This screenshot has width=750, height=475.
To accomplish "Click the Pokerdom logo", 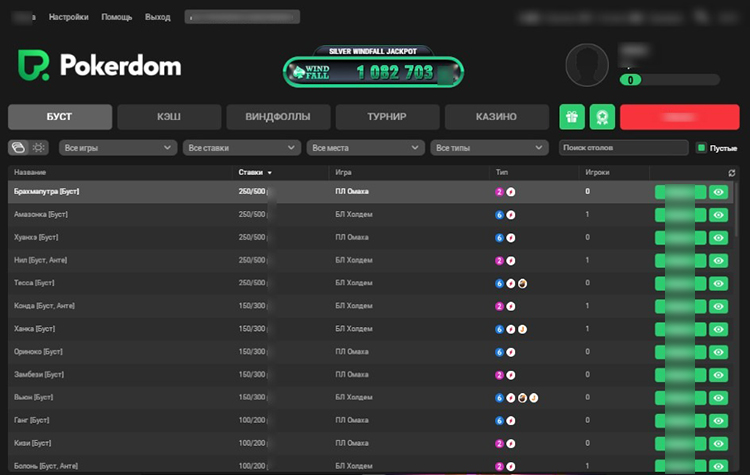I will click(x=99, y=67).
